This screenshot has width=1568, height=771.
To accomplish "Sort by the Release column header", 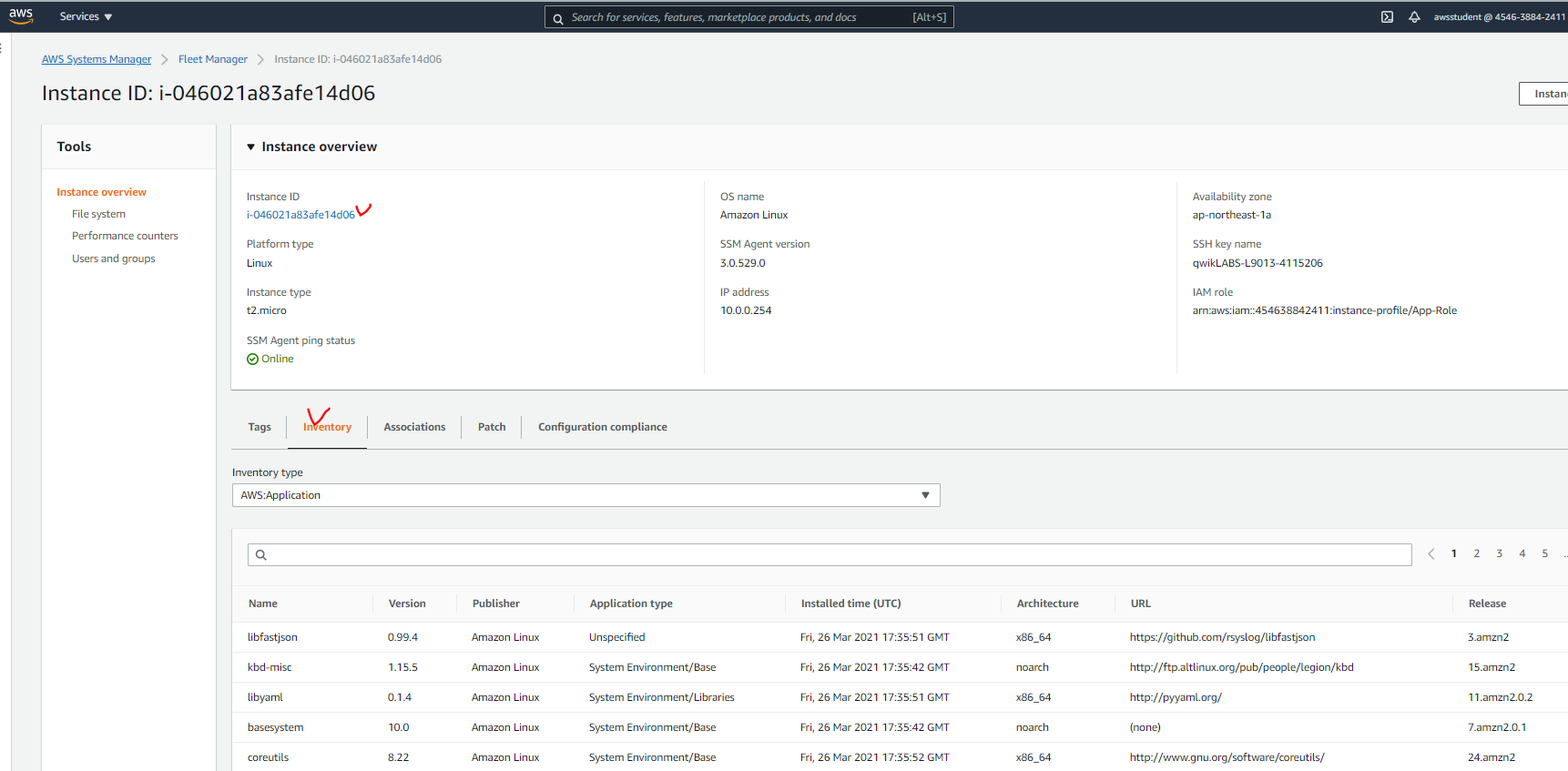I will point(1487,604).
